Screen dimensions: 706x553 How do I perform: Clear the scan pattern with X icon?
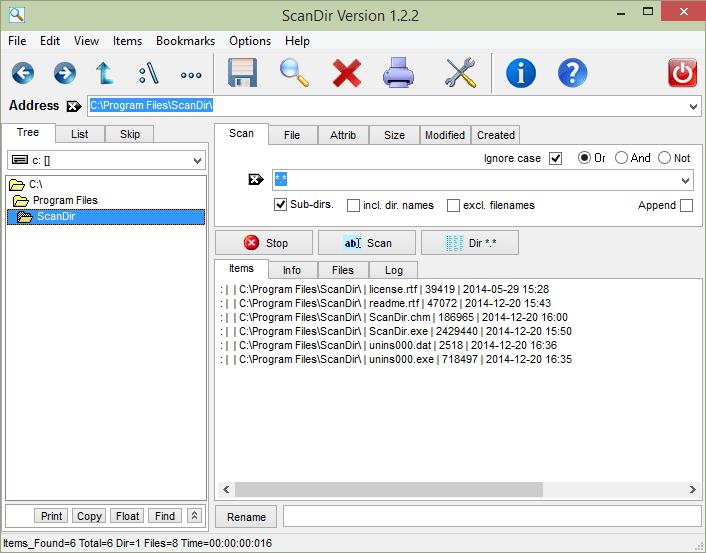(x=256, y=180)
